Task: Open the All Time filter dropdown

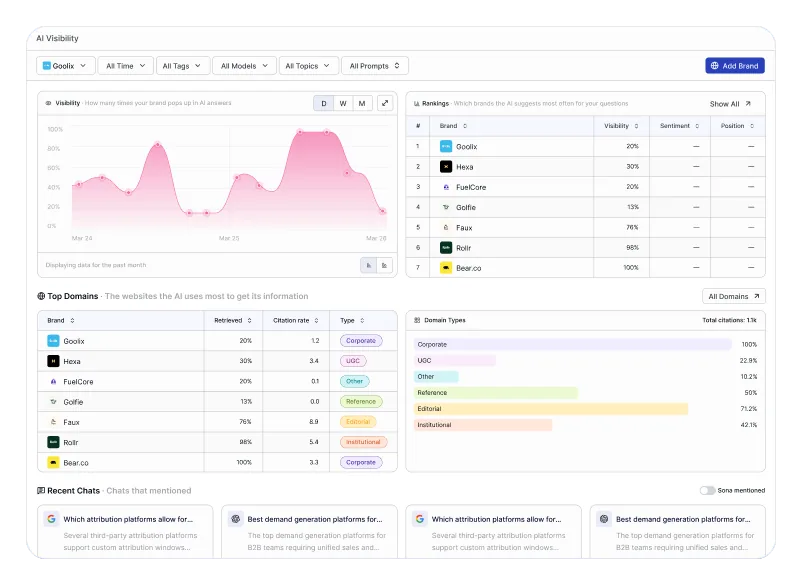Action: pos(126,65)
